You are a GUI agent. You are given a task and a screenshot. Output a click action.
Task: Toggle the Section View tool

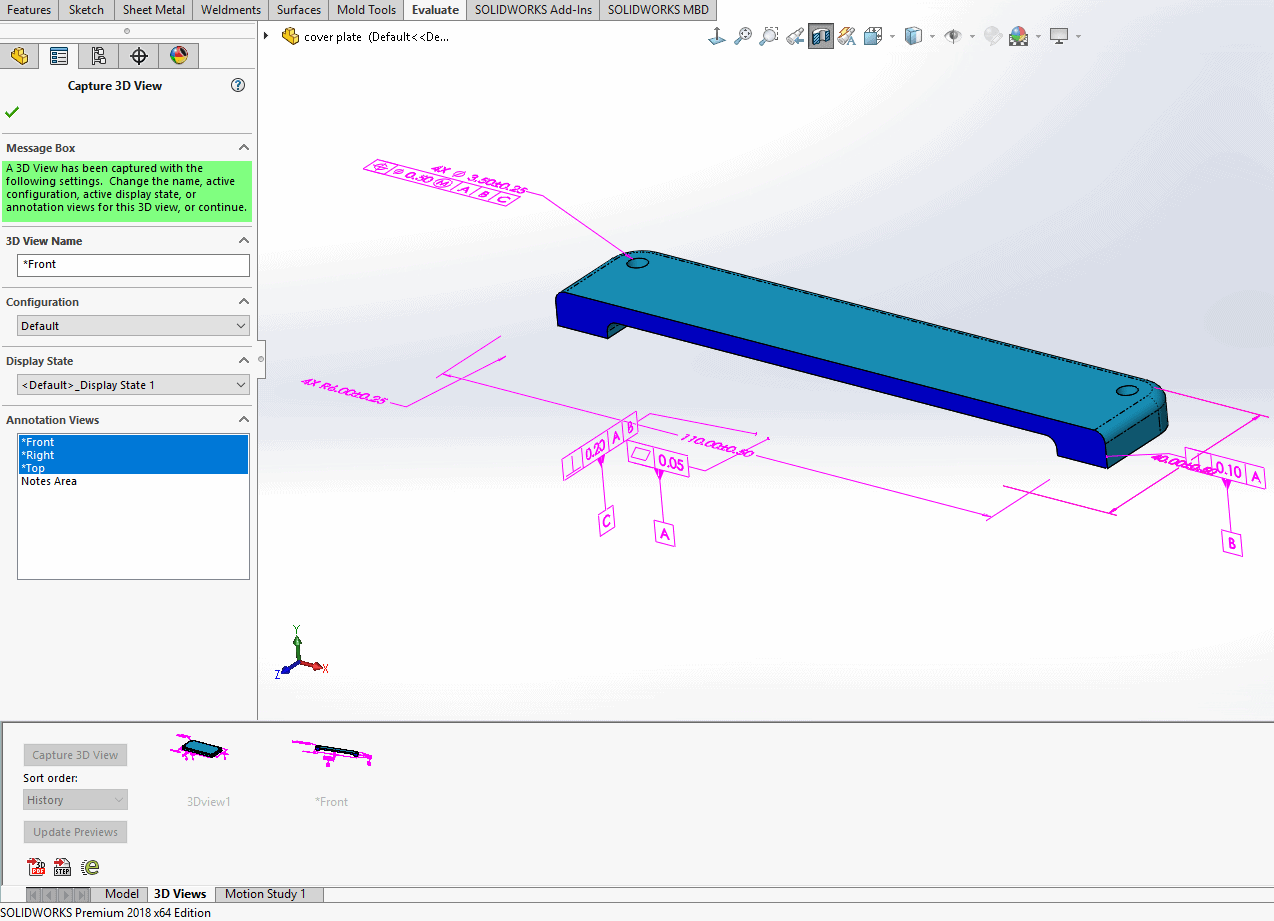(x=821, y=37)
